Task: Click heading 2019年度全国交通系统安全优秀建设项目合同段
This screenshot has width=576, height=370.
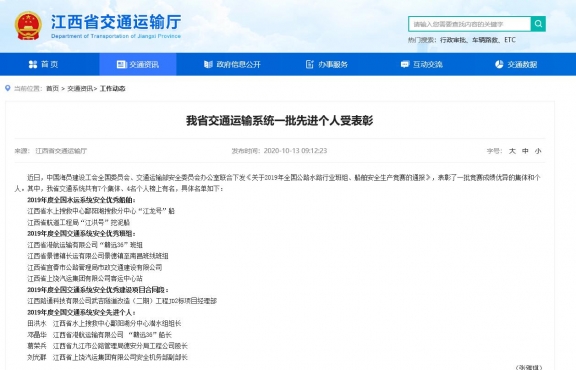Action: tap(98, 290)
